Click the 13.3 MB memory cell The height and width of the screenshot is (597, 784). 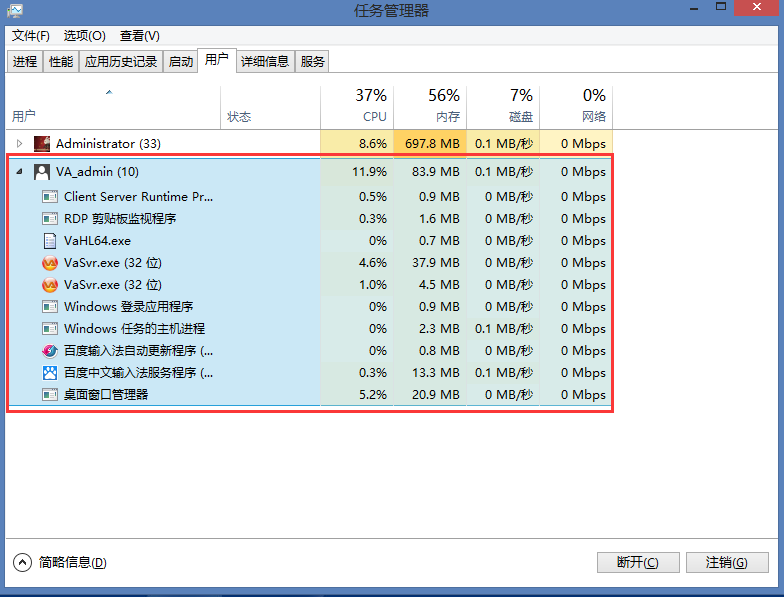(430, 373)
